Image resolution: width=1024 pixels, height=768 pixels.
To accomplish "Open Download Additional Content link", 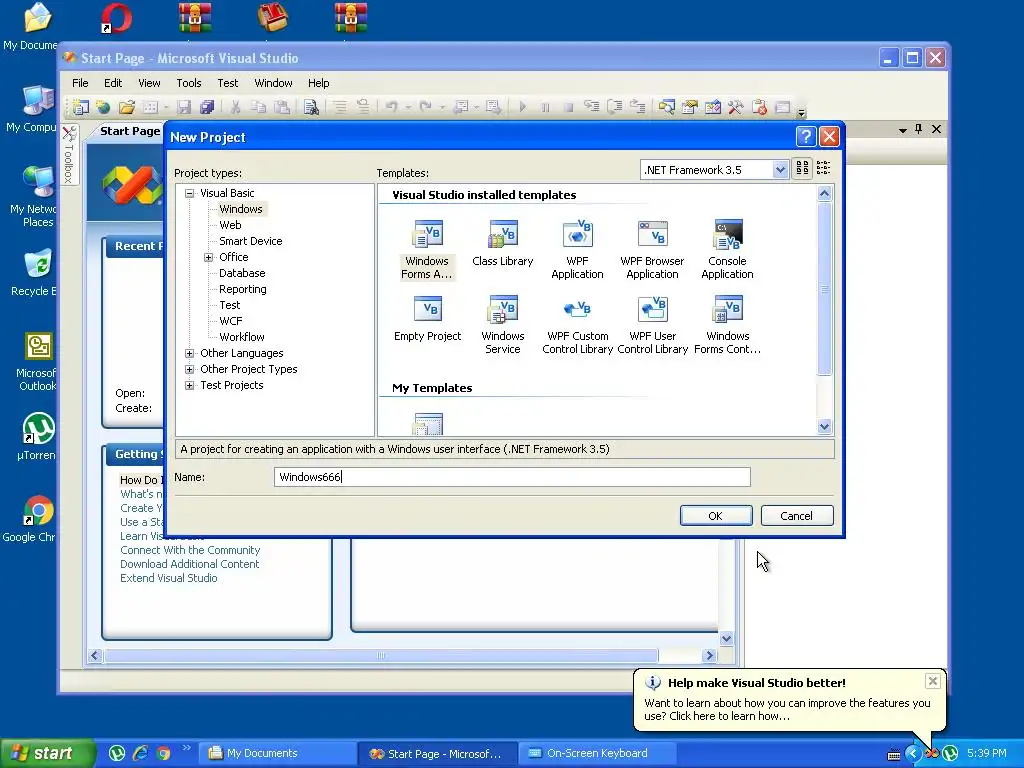I will tap(189, 564).
